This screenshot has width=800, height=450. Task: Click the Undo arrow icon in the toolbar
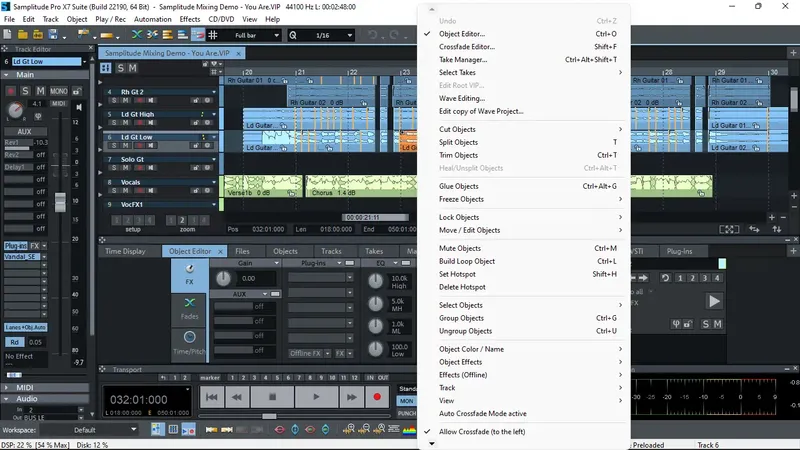pos(372,35)
